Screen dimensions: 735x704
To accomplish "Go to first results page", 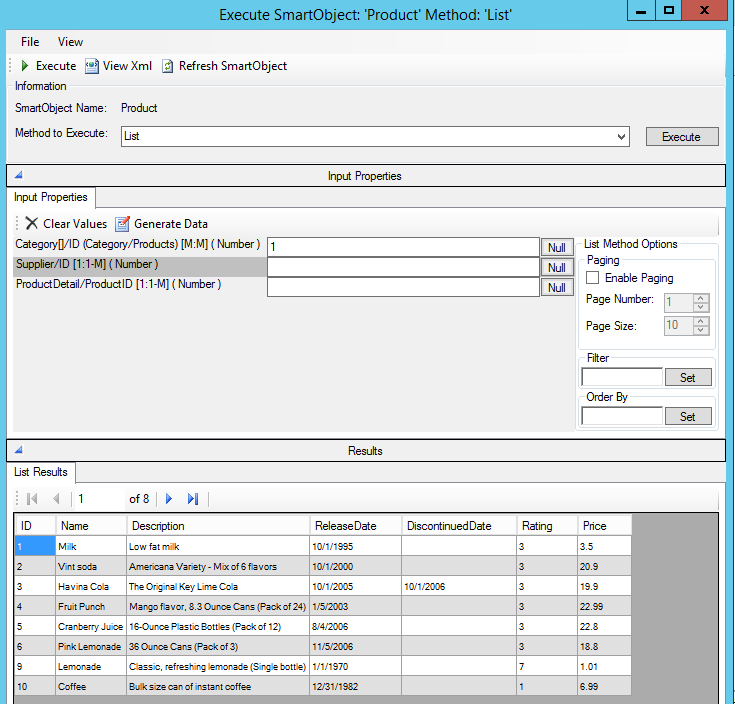I will pos(32,498).
